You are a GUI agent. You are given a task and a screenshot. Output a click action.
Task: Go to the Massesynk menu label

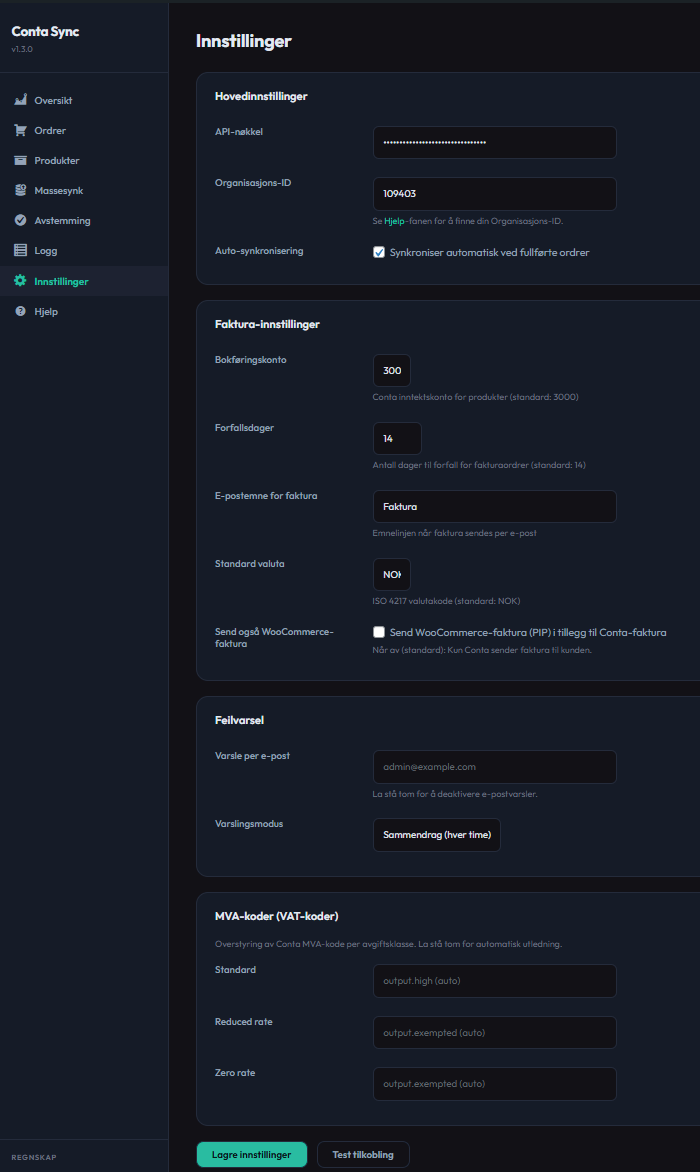pyautogui.click(x=58, y=191)
